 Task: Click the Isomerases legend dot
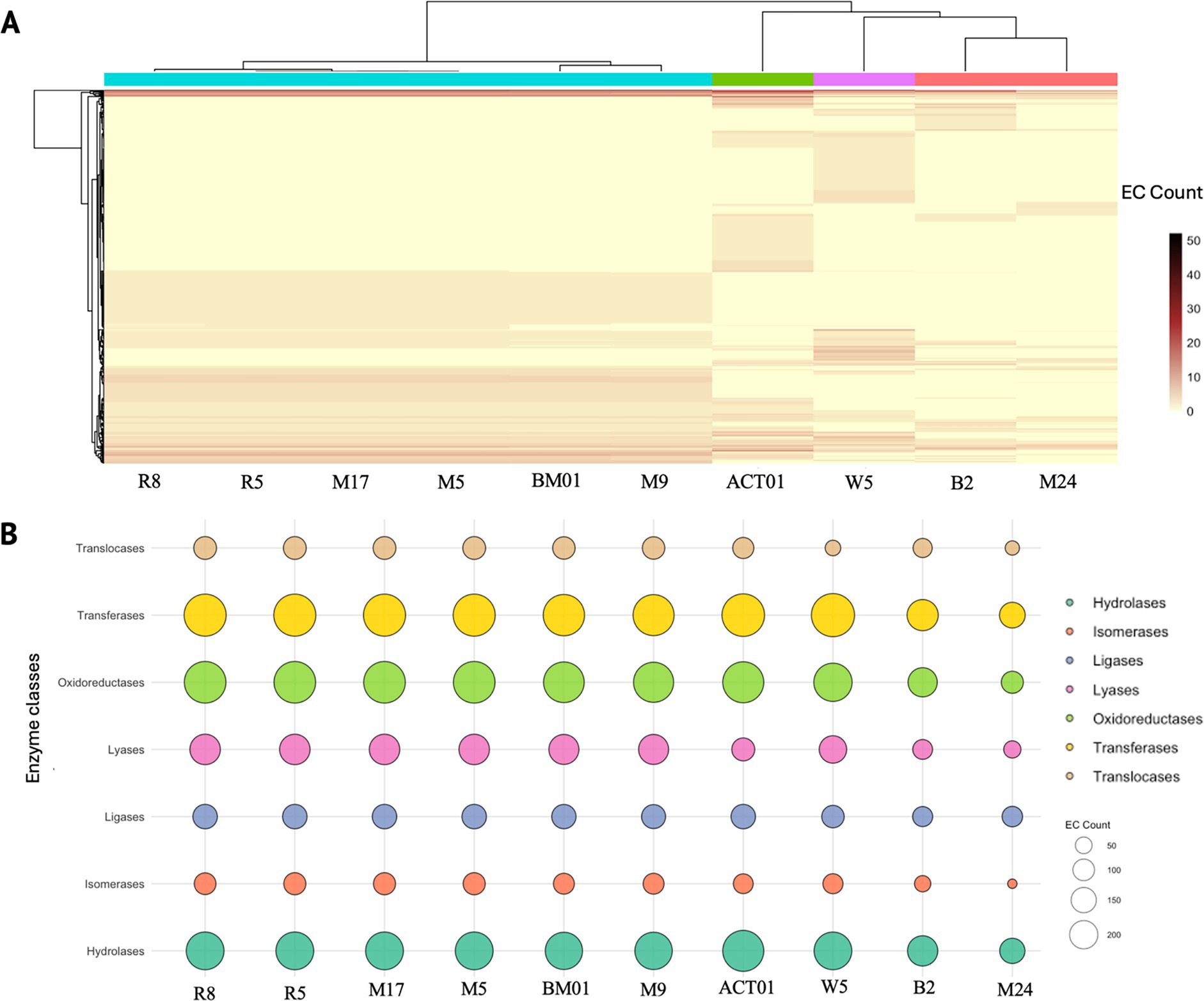[1070, 631]
